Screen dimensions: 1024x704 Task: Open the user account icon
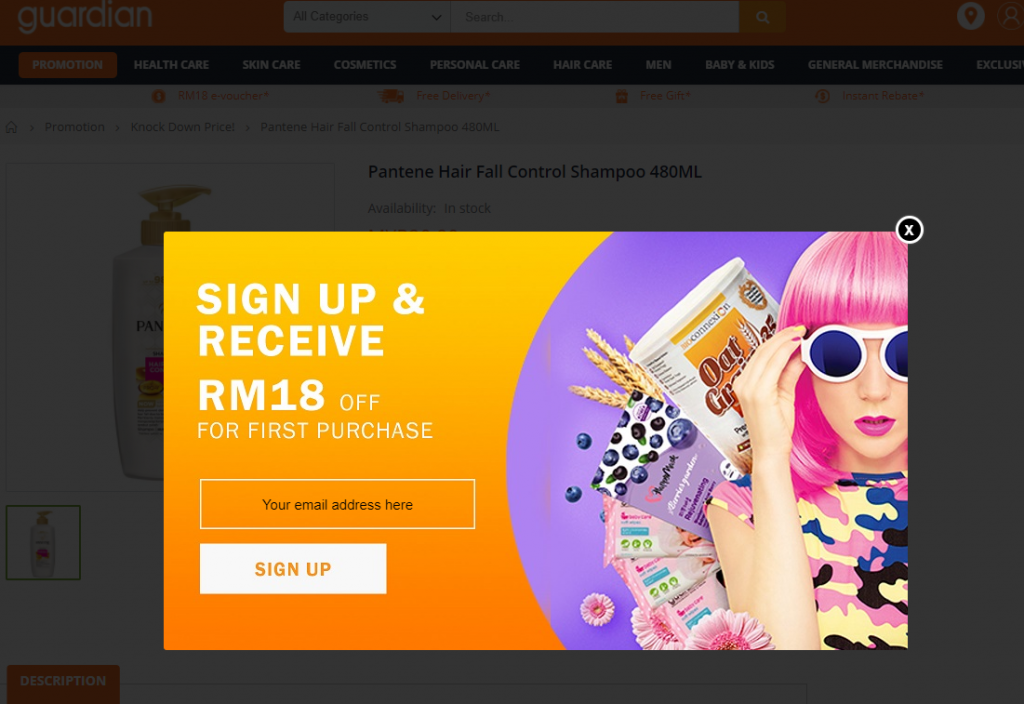click(1011, 16)
